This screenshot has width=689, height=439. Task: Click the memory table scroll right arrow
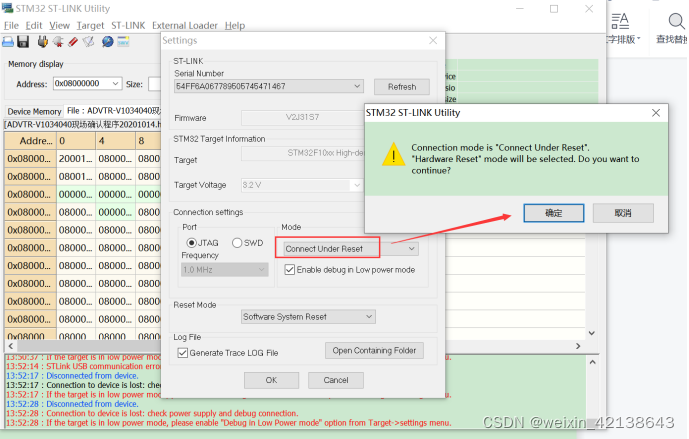point(578,346)
